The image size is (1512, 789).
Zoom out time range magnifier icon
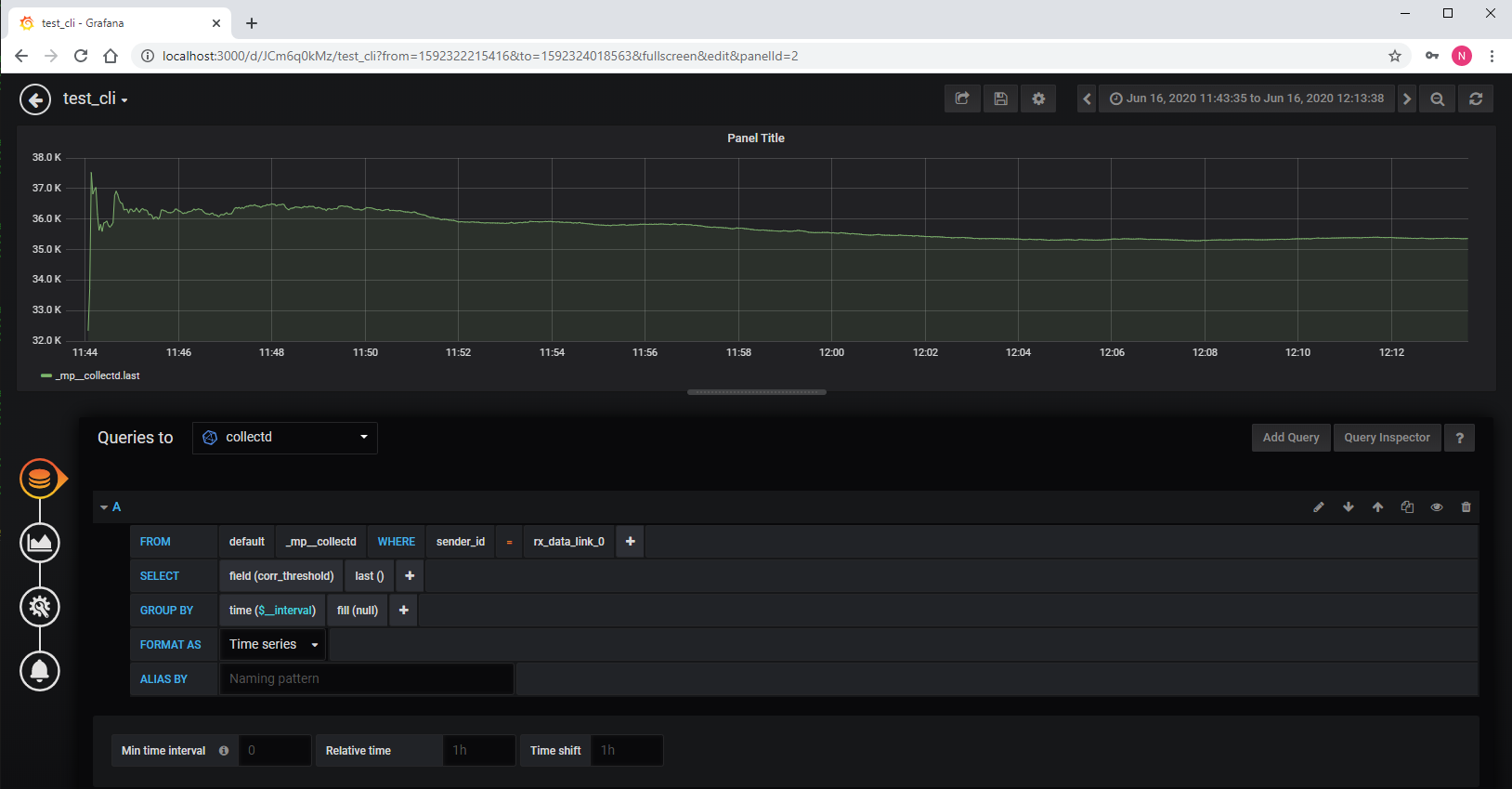point(1437,99)
